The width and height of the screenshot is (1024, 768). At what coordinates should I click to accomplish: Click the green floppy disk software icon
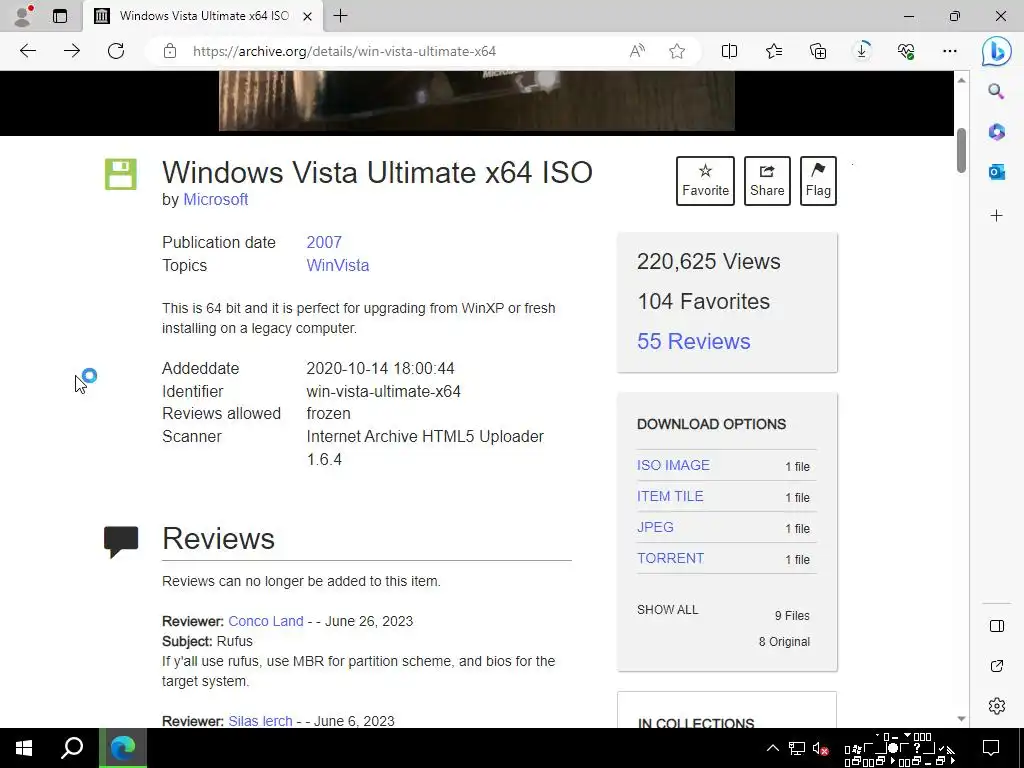click(121, 174)
